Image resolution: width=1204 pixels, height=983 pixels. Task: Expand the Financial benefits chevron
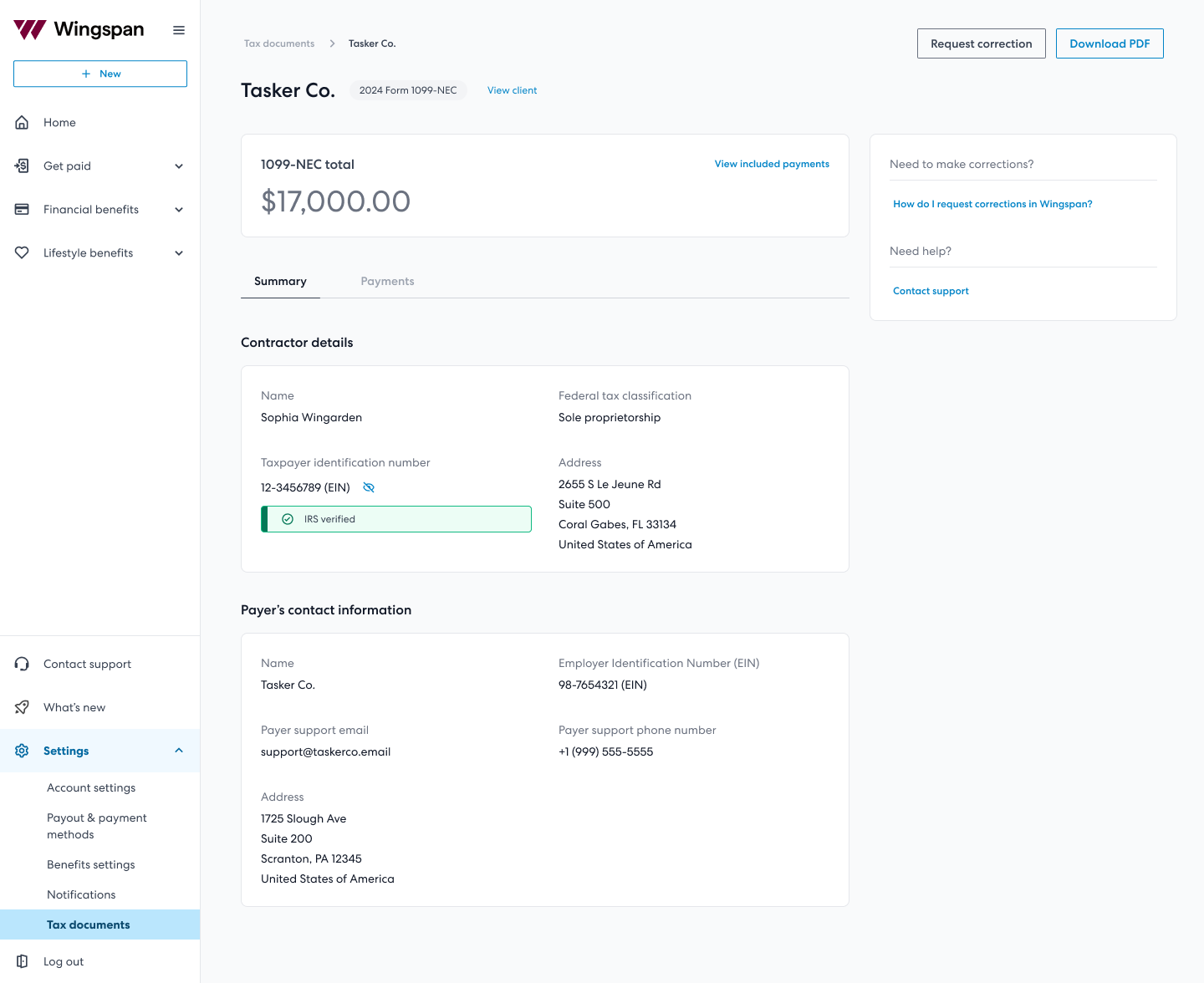[179, 209]
